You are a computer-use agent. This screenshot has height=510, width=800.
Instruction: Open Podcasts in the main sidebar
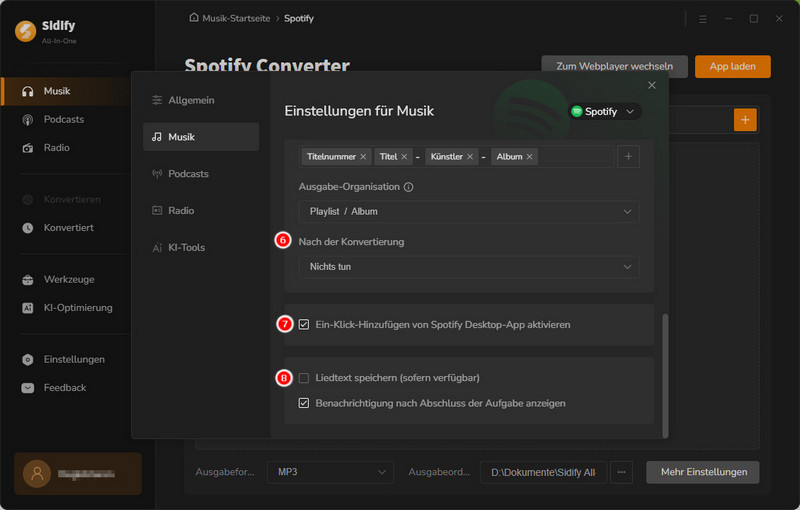pyautogui.click(x=64, y=119)
